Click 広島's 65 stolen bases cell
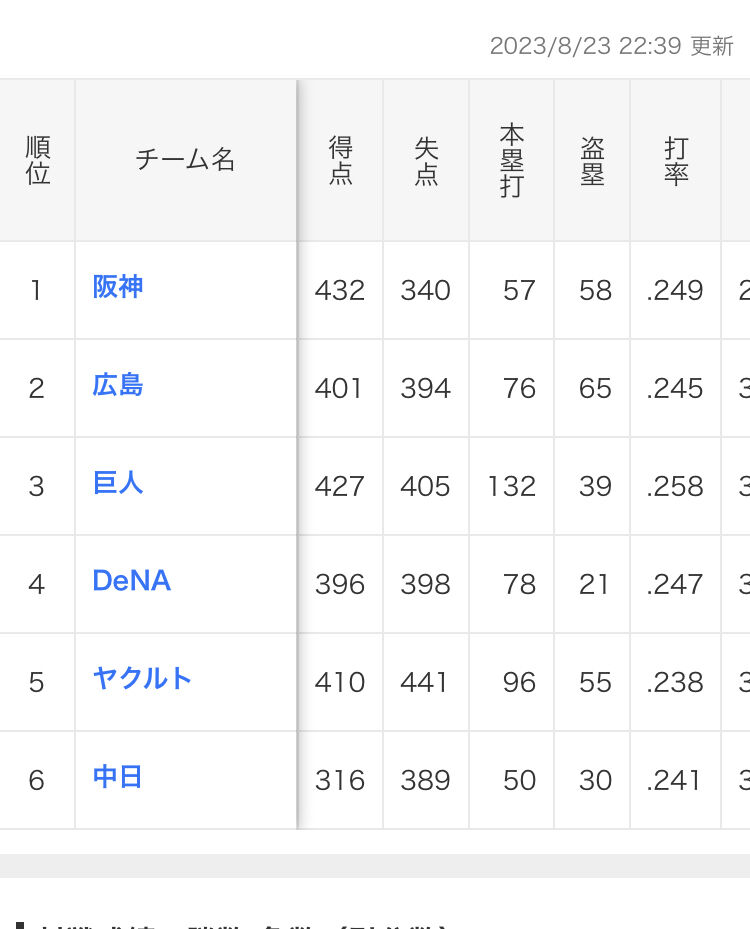 pyautogui.click(x=592, y=389)
